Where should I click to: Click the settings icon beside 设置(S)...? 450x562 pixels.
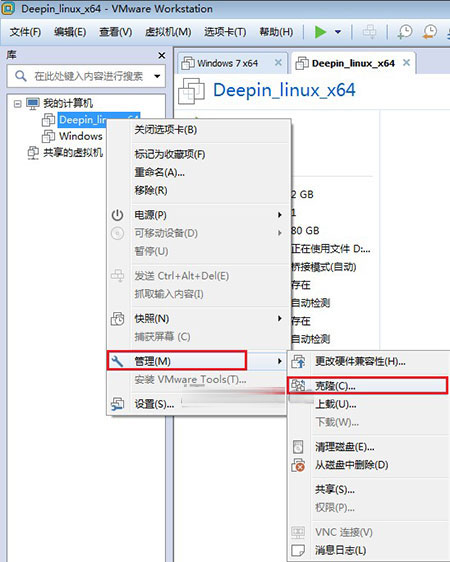[118, 404]
